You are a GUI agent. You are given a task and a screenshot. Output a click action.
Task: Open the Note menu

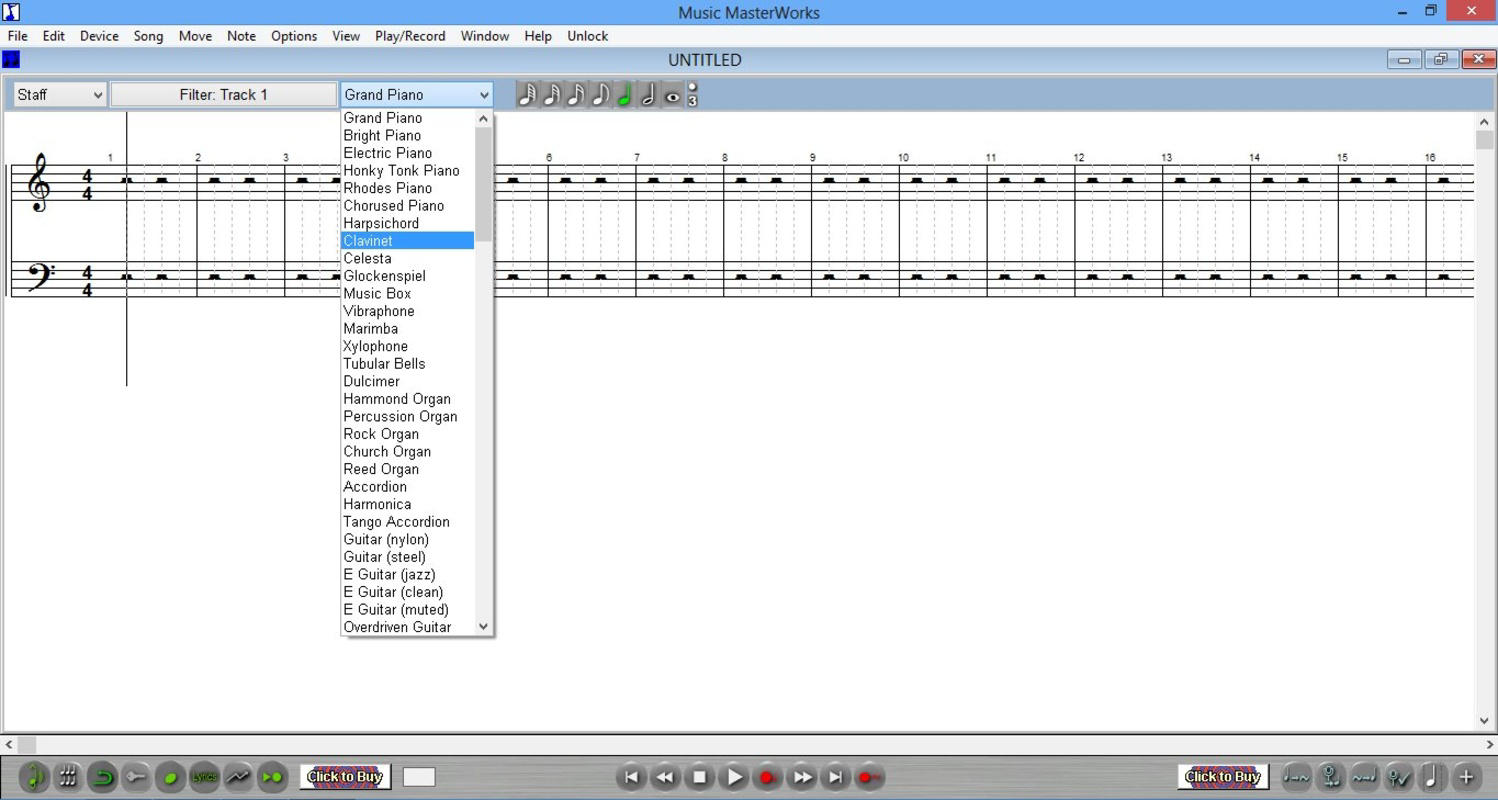coord(241,36)
